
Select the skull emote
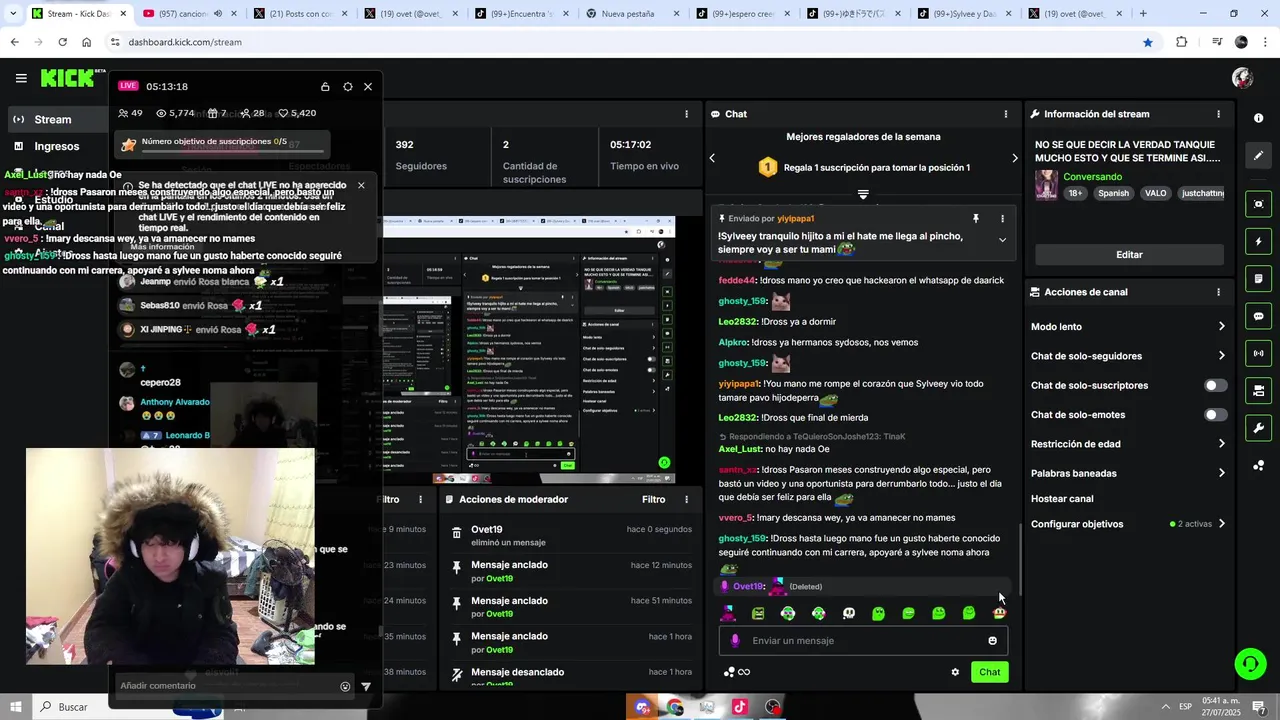tap(848, 613)
